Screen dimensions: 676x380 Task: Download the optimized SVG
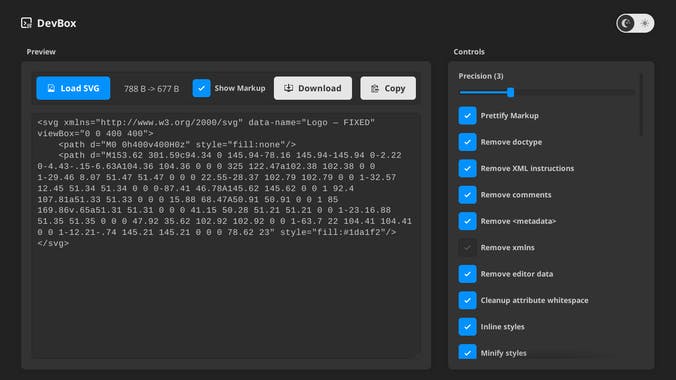tap(313, 88)
